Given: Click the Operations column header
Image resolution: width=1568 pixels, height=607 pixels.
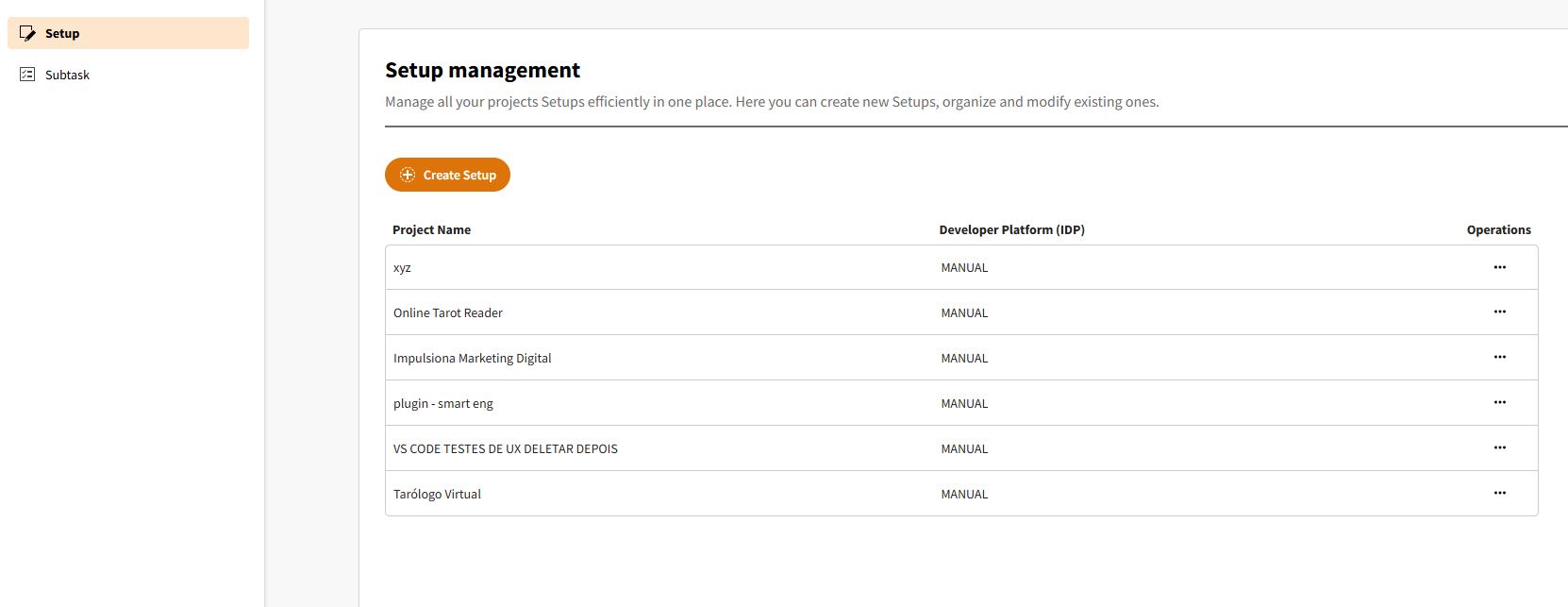Looking at the screenshot, I should coord(1498,230).
